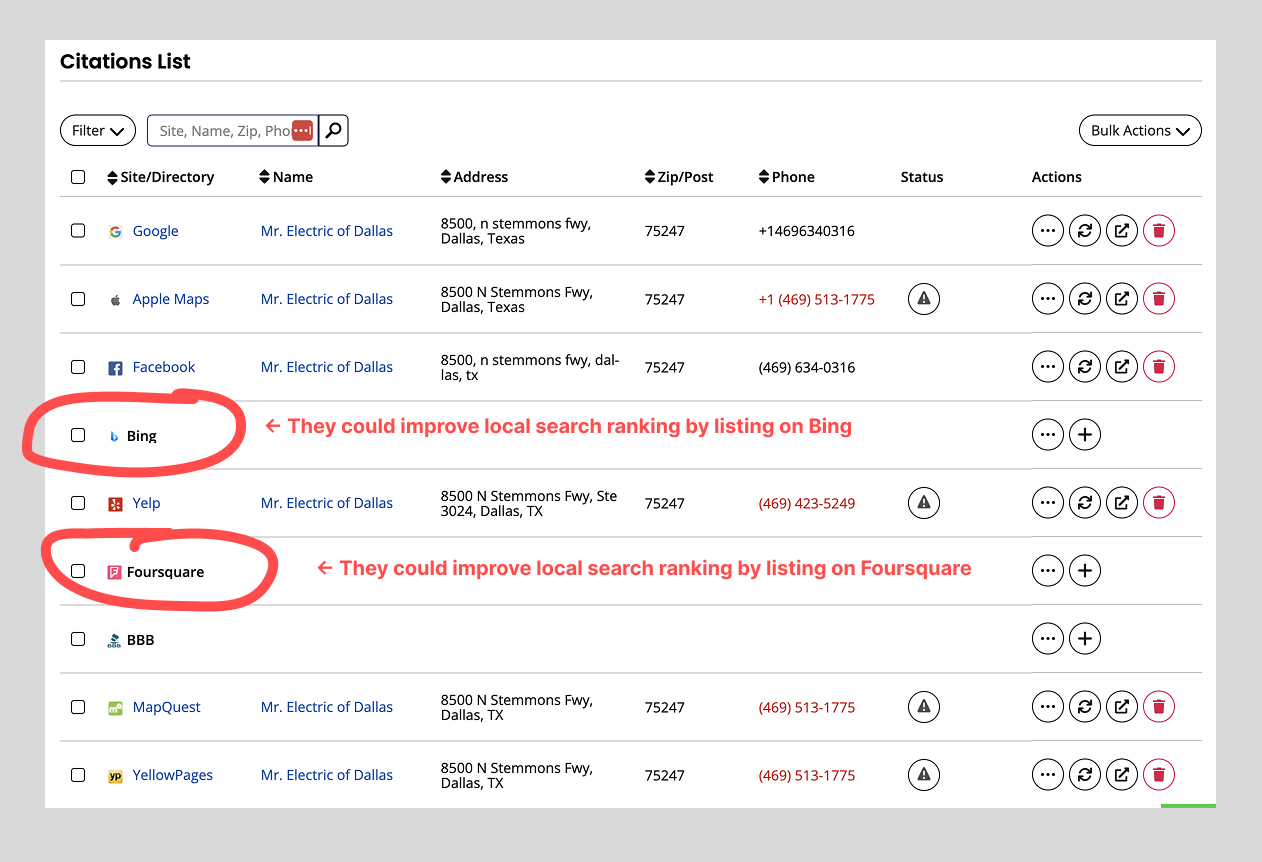Open the Facebook directory link
Image resolution: width=1262 pixels, height=862 pixels.
(x=164, y=367)
